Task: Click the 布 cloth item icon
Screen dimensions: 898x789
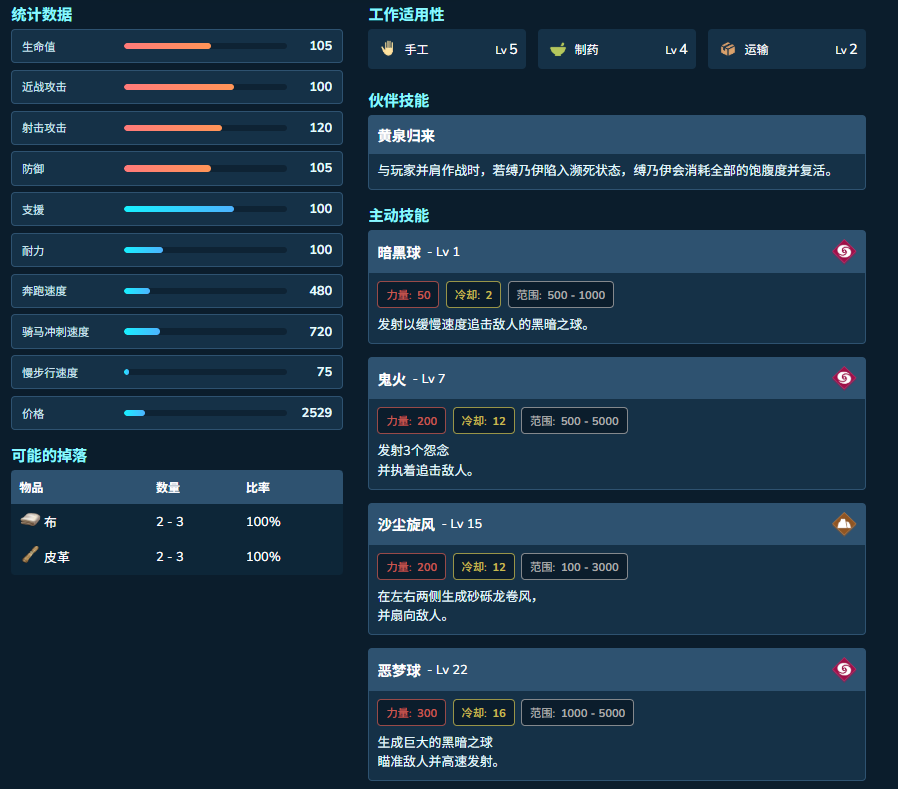Action: coord(30,520)
